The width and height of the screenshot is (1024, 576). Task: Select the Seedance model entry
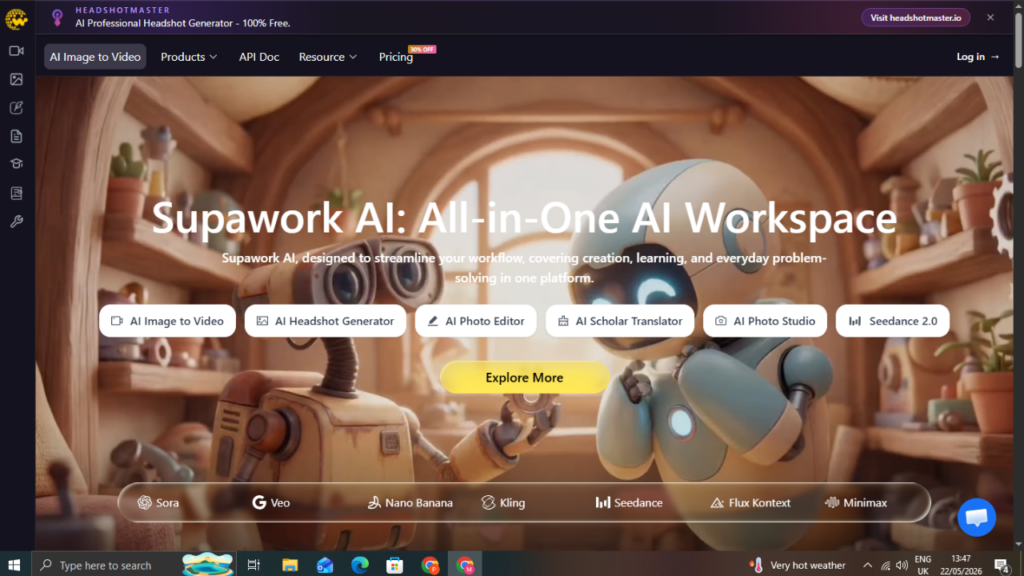pyautogui.click(x=629, y=503)
